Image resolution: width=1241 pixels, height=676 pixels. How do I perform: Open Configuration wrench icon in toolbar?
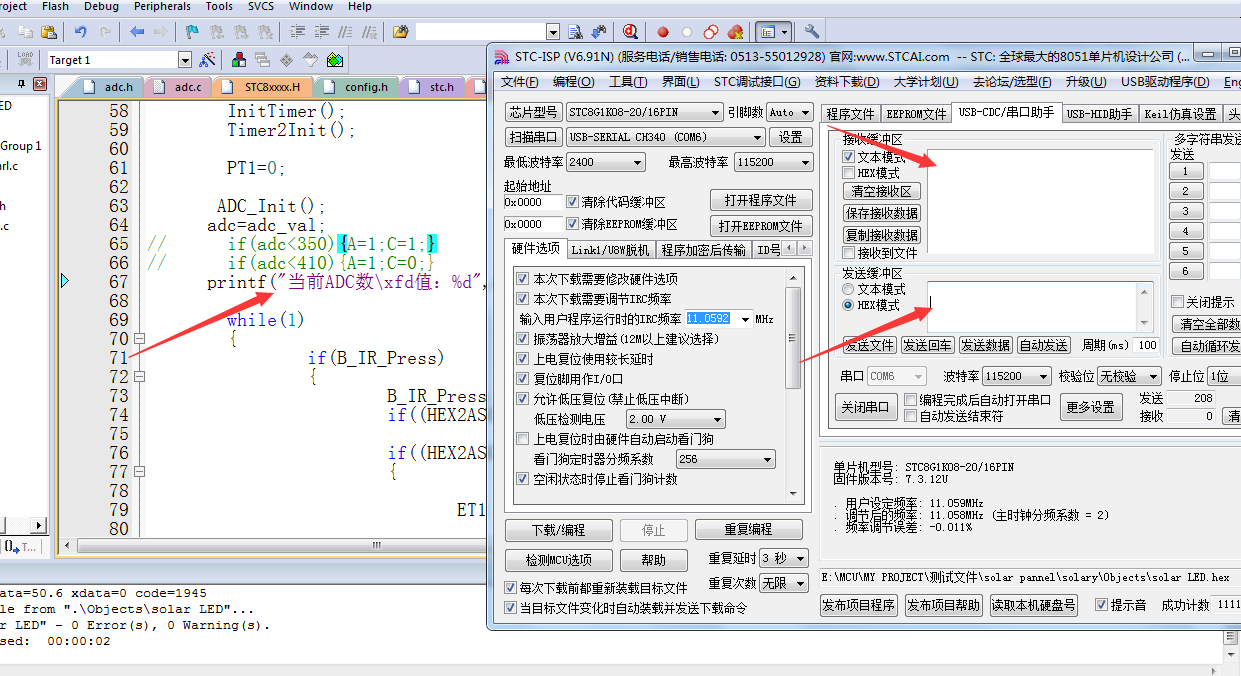pyautogui.click(x=812, y=32)
